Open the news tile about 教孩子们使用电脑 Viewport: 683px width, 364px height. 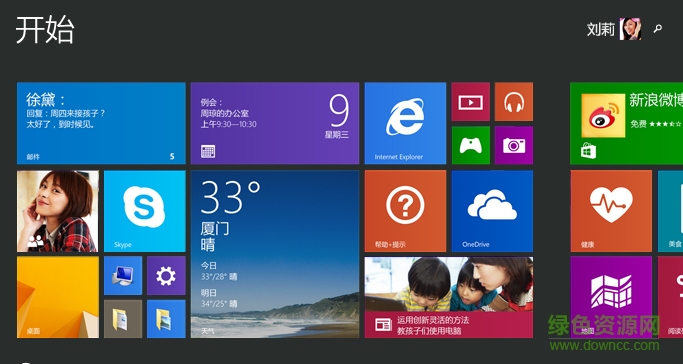pos(449,297)
